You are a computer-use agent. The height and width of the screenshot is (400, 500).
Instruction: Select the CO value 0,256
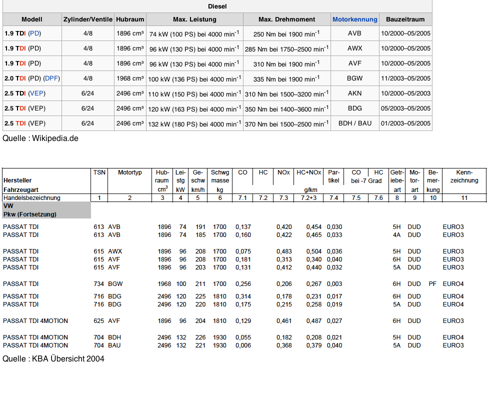[x=243, y=284]
